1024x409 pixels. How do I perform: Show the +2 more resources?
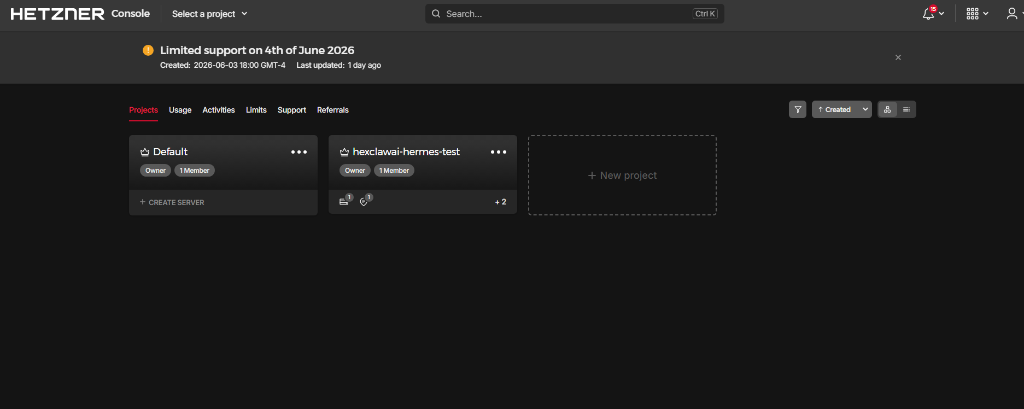[x=500, y=203]
